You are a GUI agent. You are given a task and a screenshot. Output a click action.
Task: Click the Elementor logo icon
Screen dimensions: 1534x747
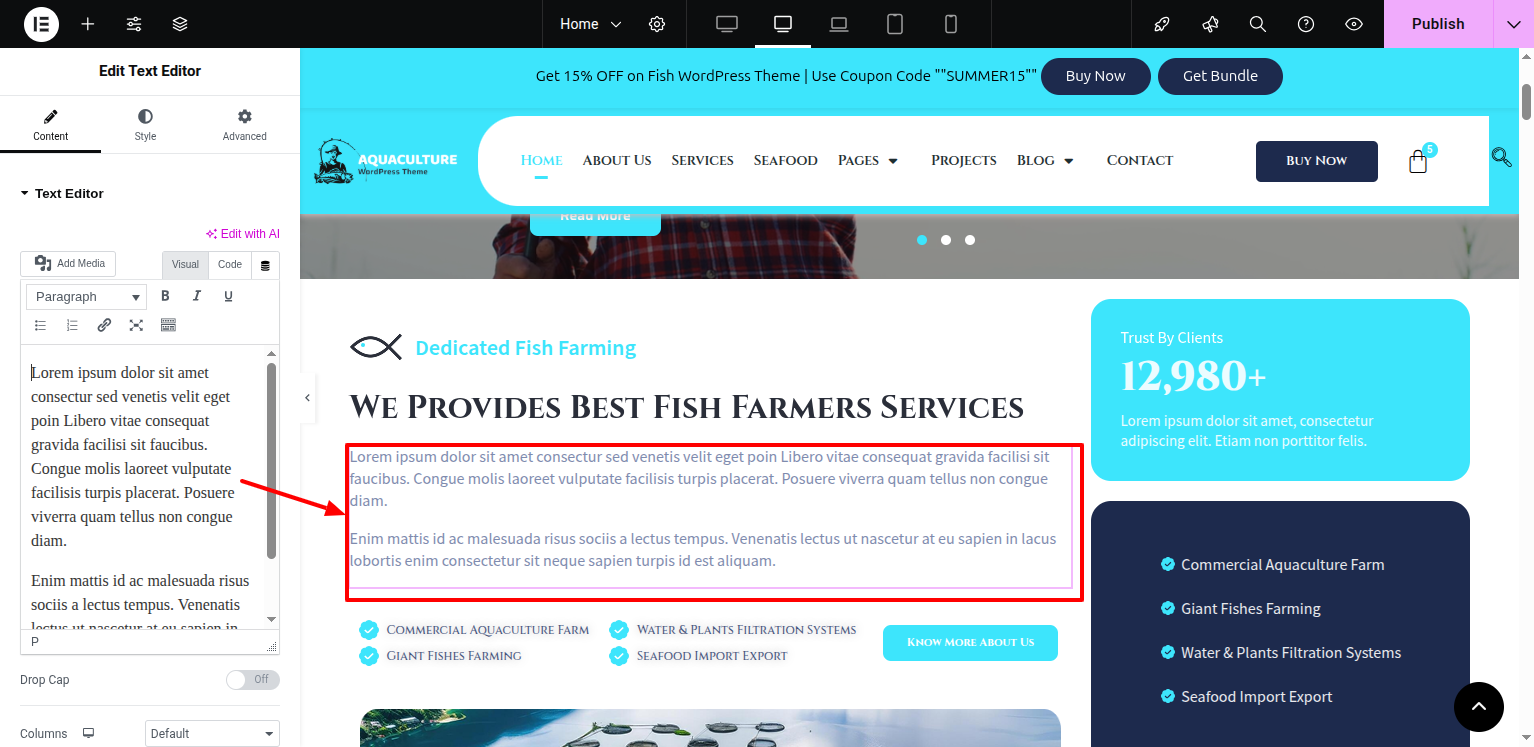[41, 24]
